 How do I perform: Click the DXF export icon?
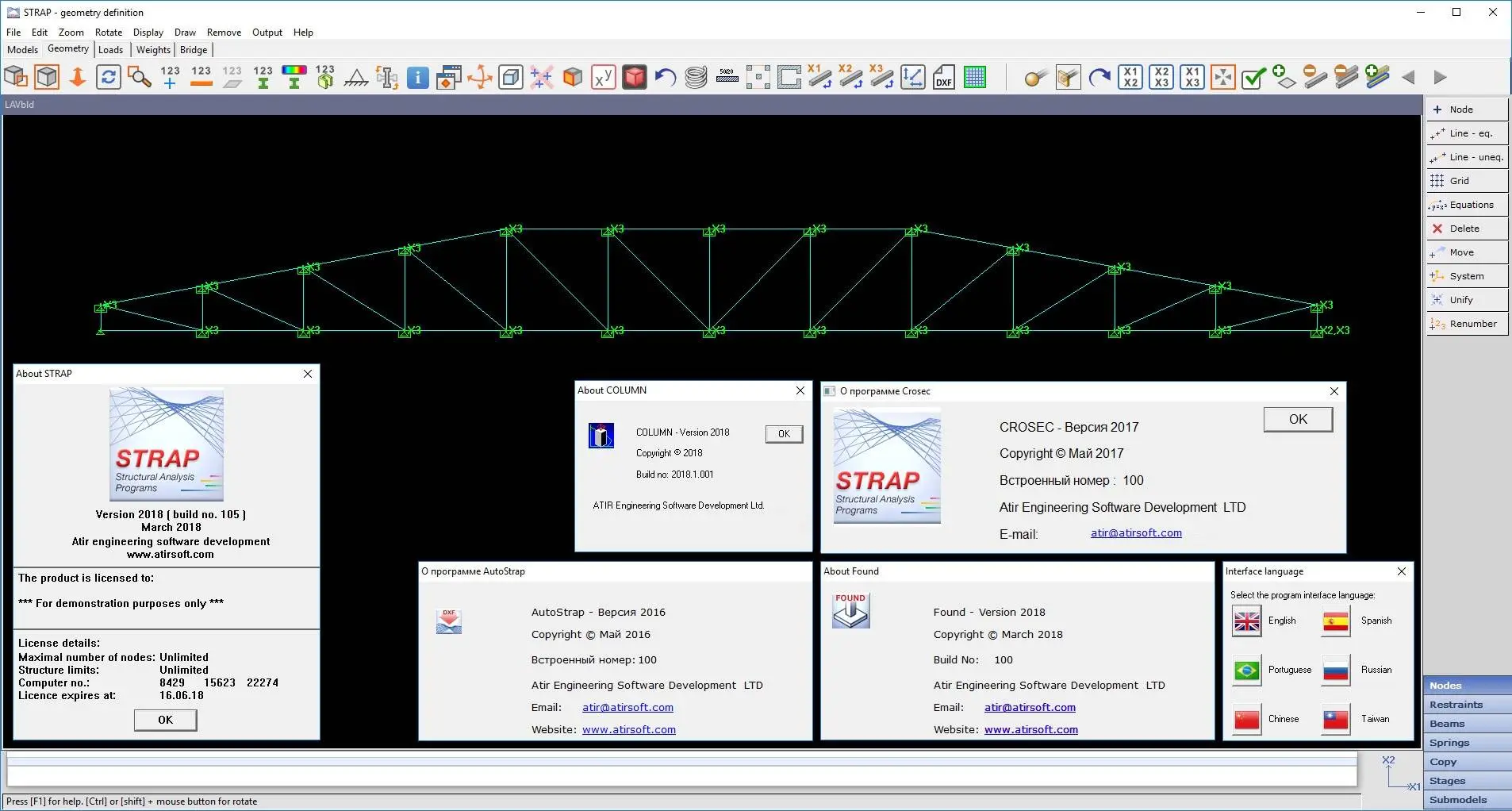tap(944, 77)
